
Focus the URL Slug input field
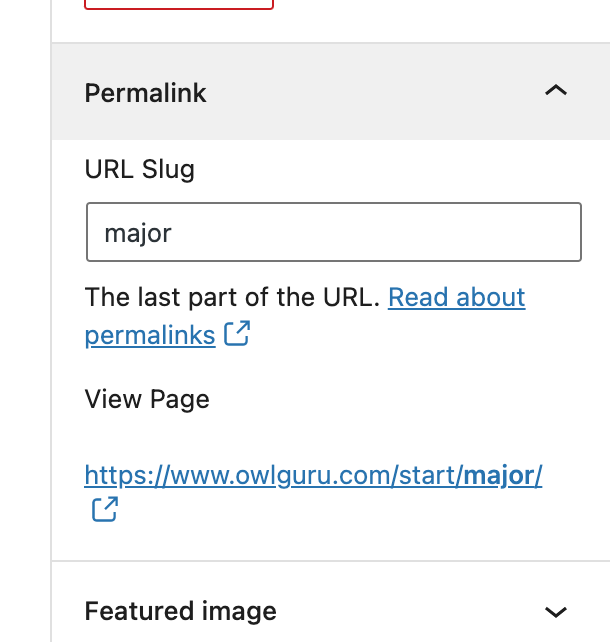pos(334,232)
